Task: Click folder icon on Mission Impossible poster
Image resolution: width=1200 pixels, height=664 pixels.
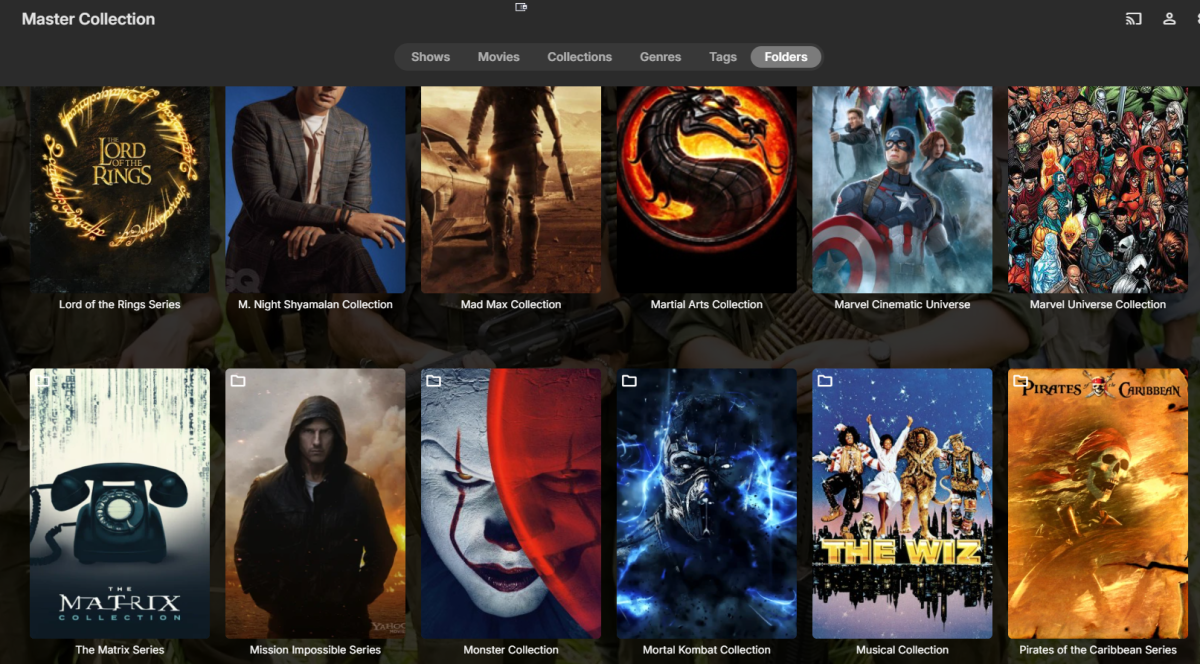Action: point(238,381)
